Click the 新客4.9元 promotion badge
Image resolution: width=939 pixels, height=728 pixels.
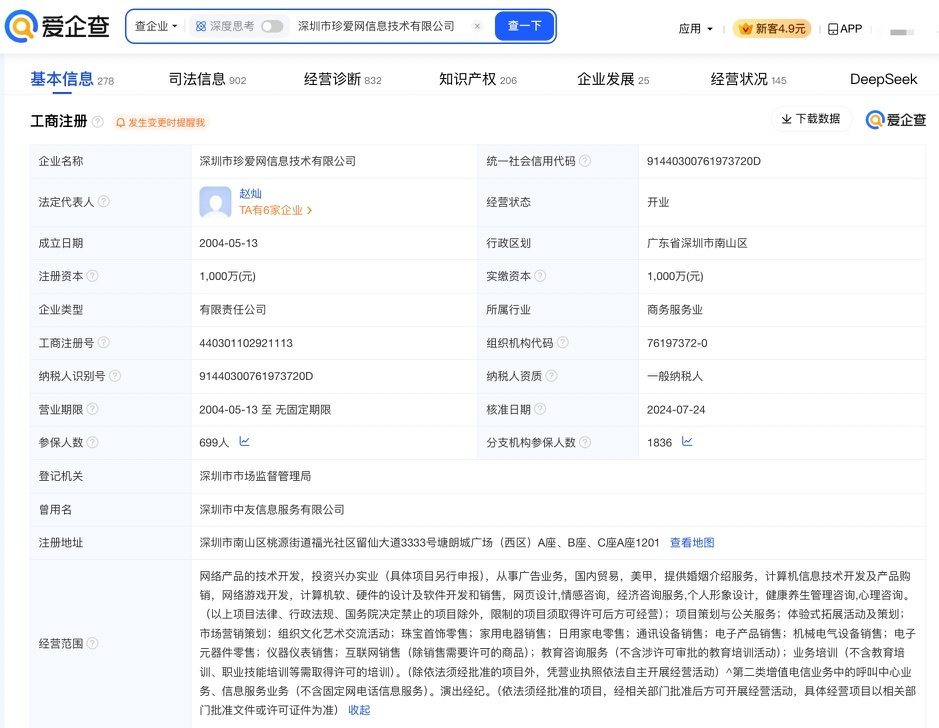pos(772,29)
